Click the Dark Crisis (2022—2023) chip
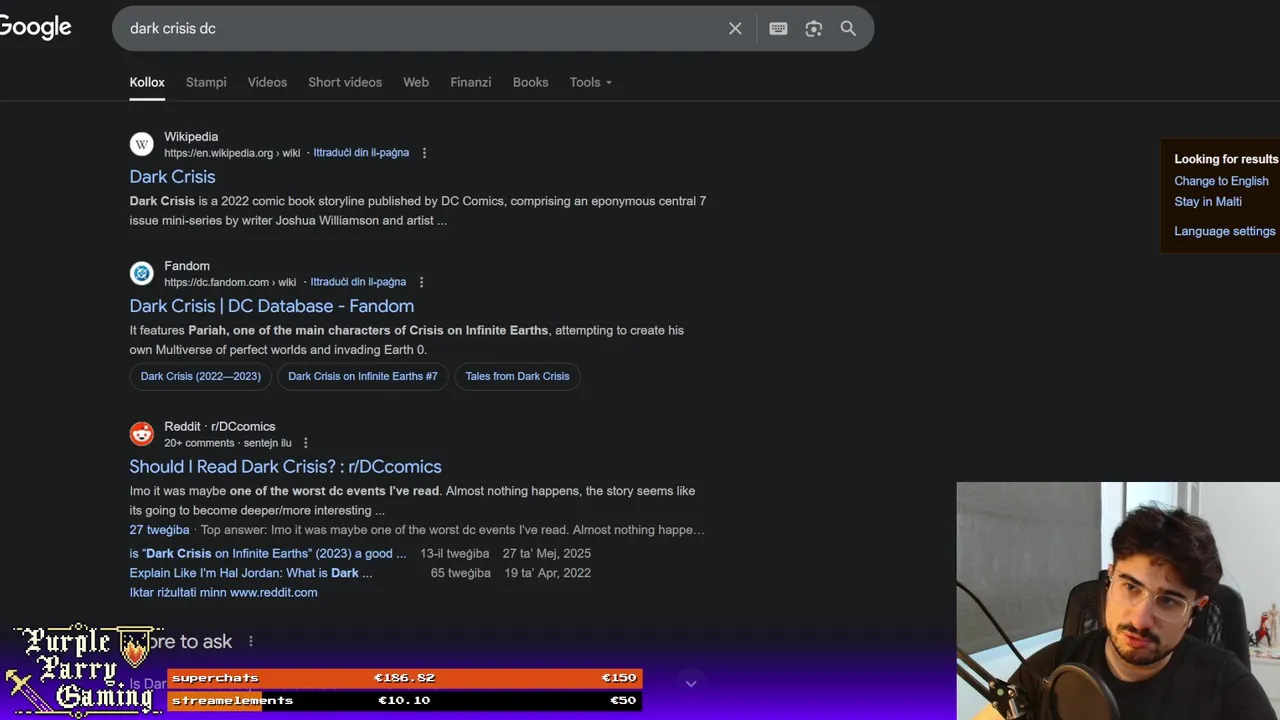1280x720 pixels. click(x=200, y=376)
